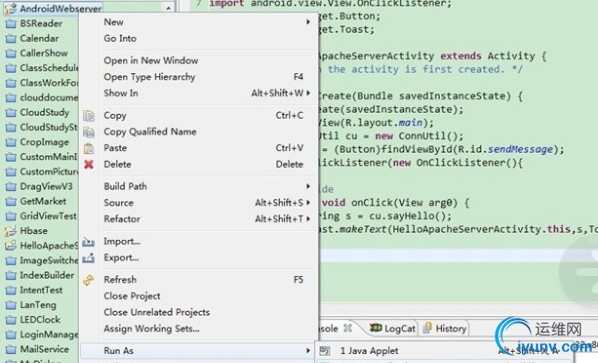The height and width of the screenshot is (363, 598).
Task: Select the CloudStudySt project name
Action: [x=49, y=127]
